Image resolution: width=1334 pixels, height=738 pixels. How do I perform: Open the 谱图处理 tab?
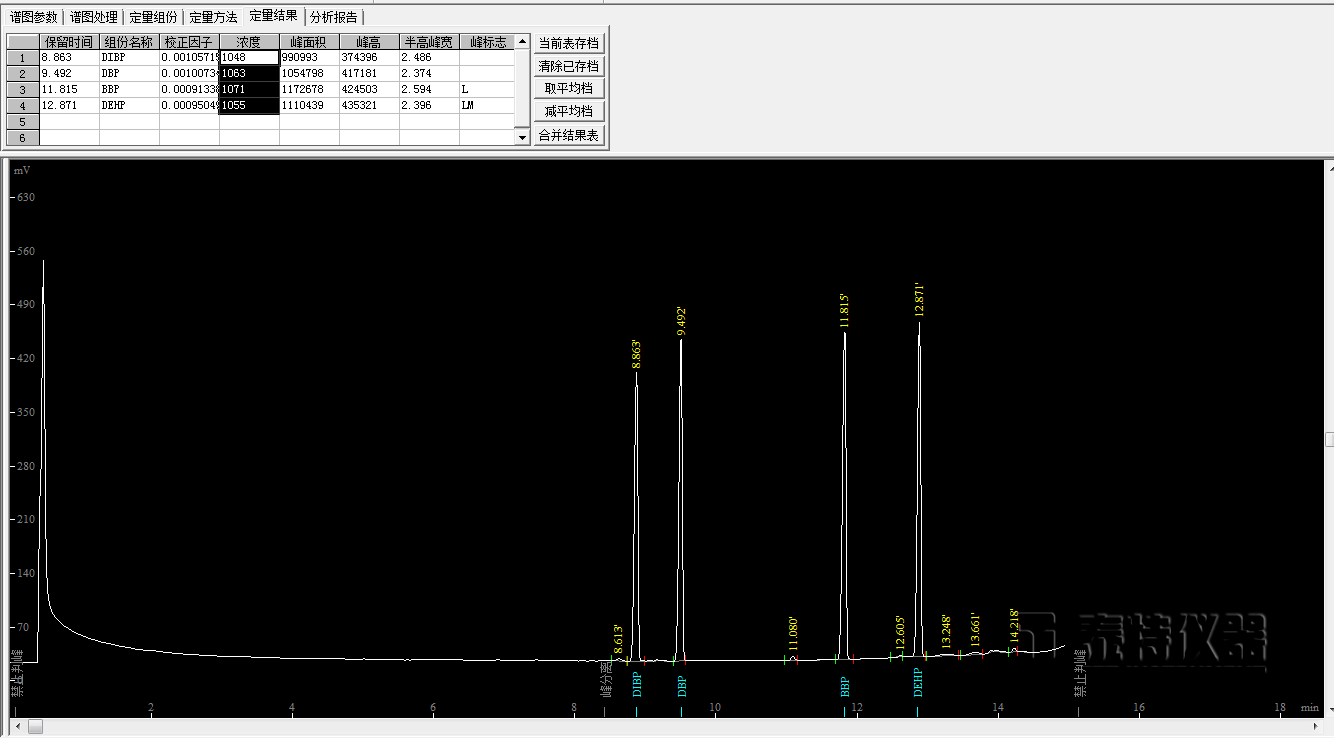(x=94, y=17)
